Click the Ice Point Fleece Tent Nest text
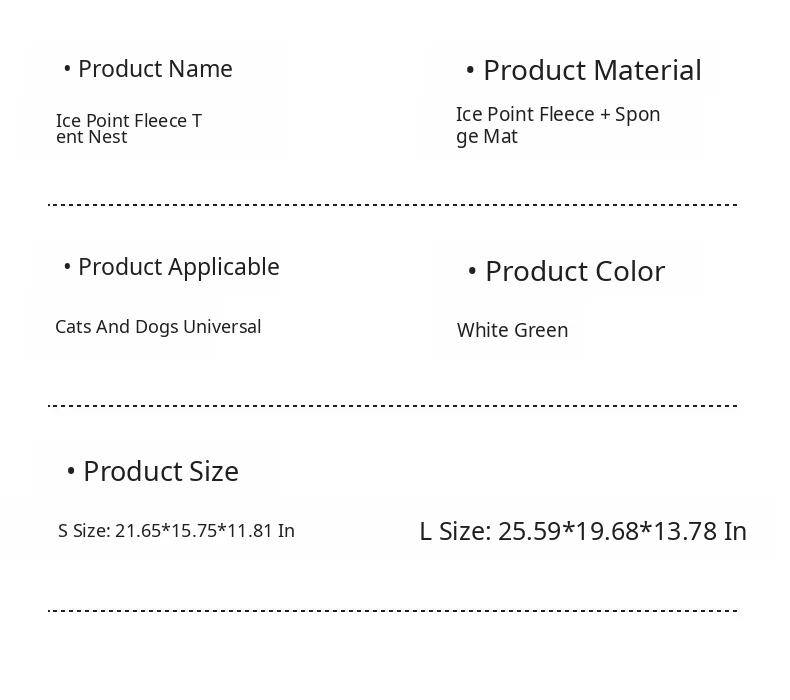Image resolution: width=790 pixels, height=700 pixels. (128, 129)
